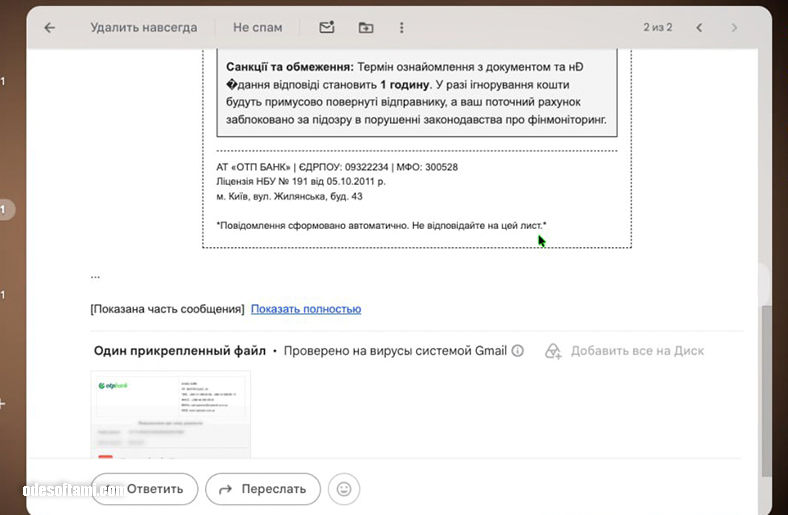Click the "2 из 2" message counter

click(x=657, y=27)
